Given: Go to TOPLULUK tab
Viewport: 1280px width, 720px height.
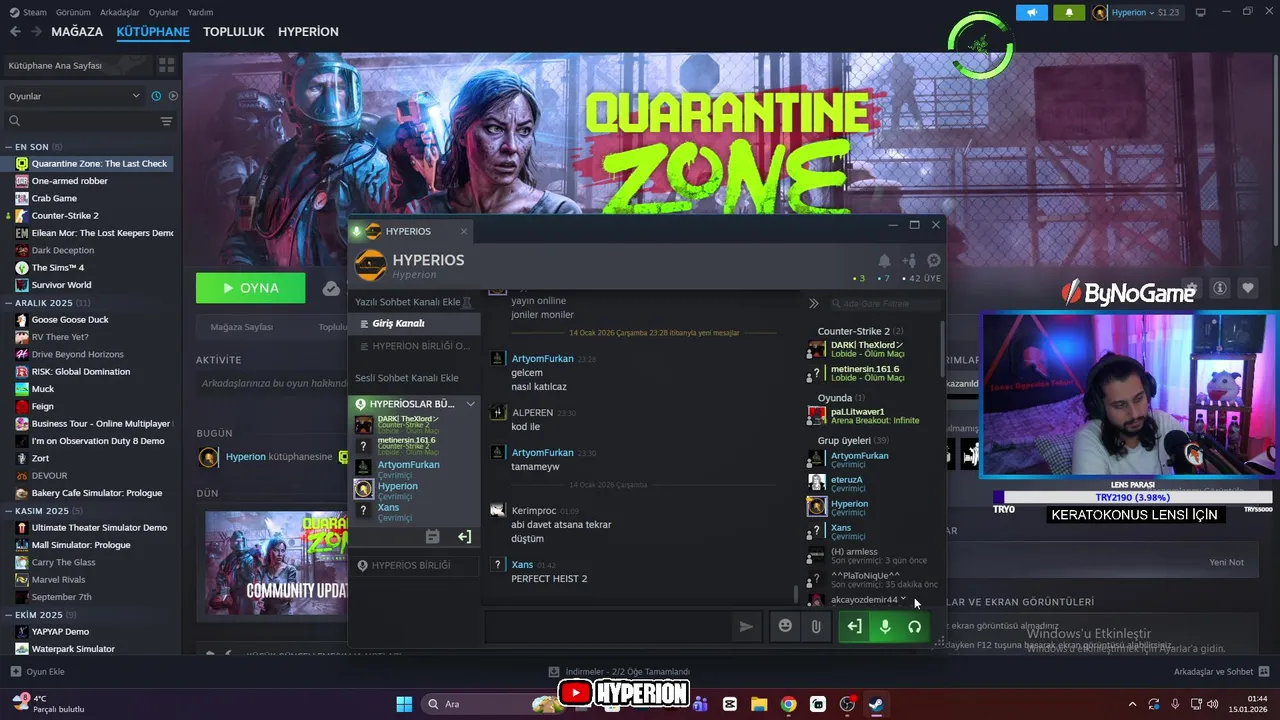Looking at the screenshot, I should coord(234,32).
